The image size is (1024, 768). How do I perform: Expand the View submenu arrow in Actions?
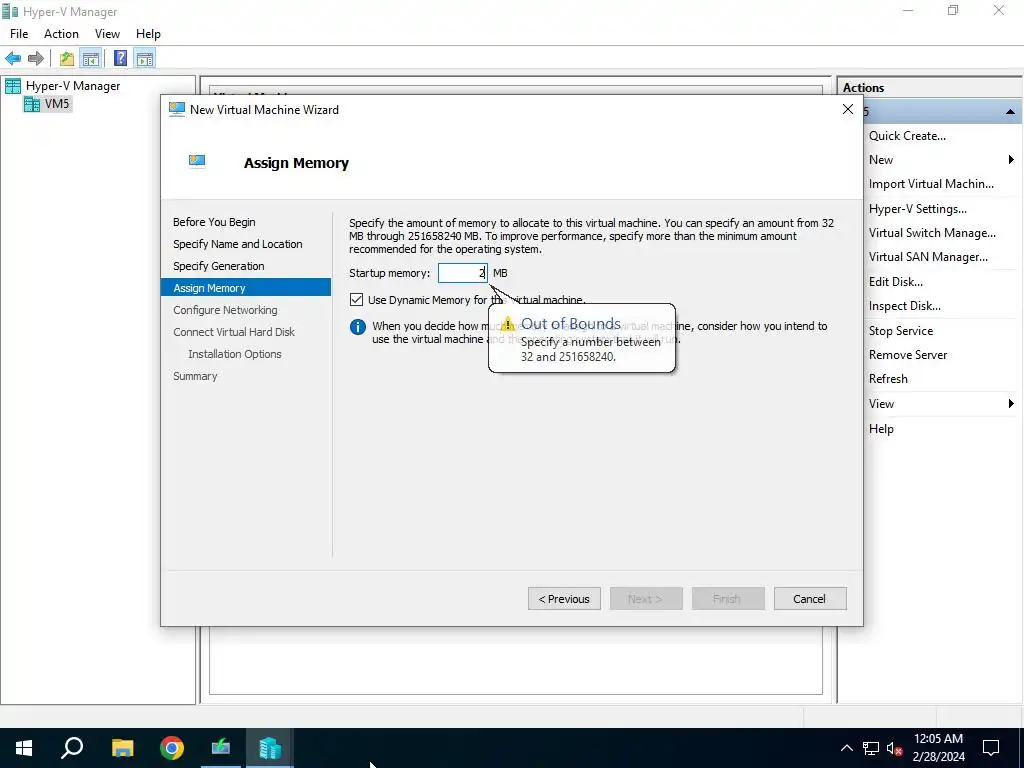(1011, 404)
